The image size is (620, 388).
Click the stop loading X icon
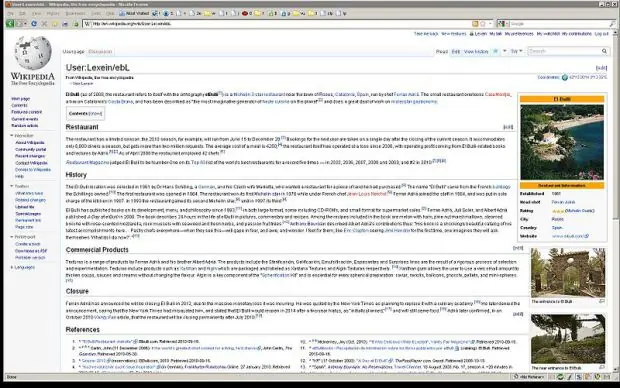point(44,24)
